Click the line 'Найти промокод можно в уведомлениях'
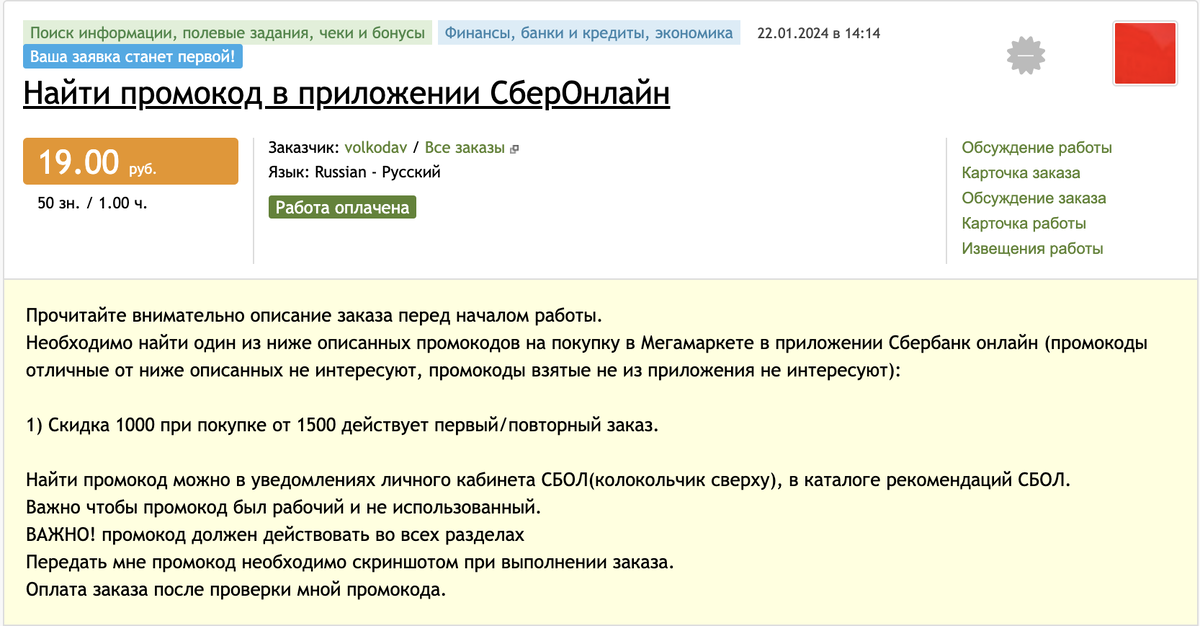The image size is (1200, 626). (x=548, y=479)
